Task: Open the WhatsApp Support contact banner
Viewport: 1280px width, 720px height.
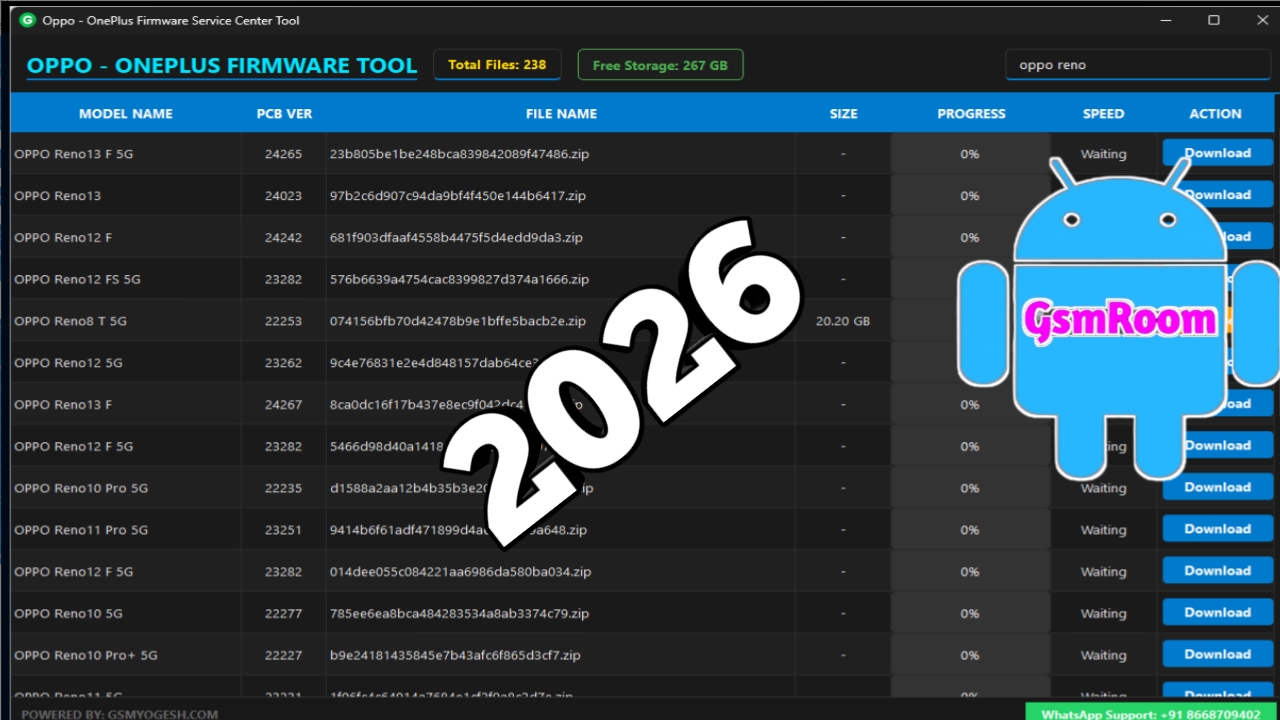Action: click(x=1150, y=712)
